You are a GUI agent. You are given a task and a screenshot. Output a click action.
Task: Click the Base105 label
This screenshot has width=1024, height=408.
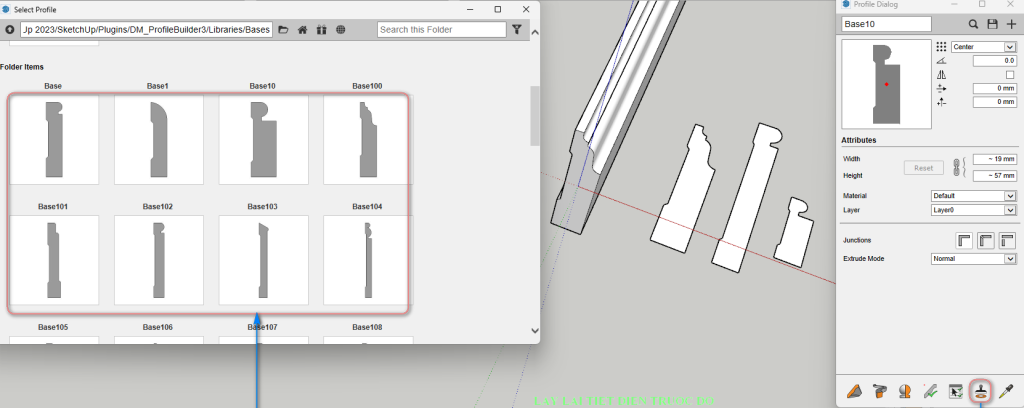click(x=53, y=327)
